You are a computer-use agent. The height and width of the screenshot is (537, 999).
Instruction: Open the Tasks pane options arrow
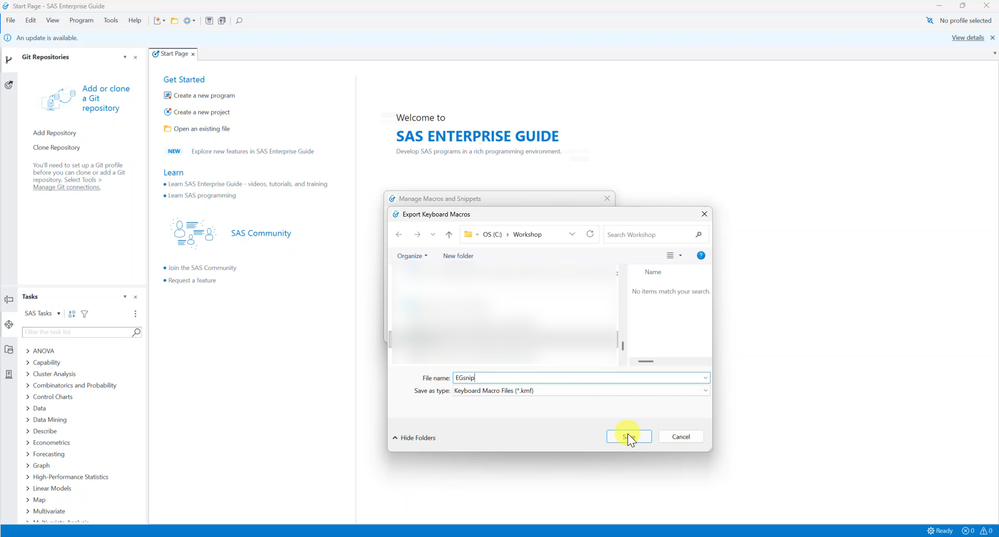point(125,297)
